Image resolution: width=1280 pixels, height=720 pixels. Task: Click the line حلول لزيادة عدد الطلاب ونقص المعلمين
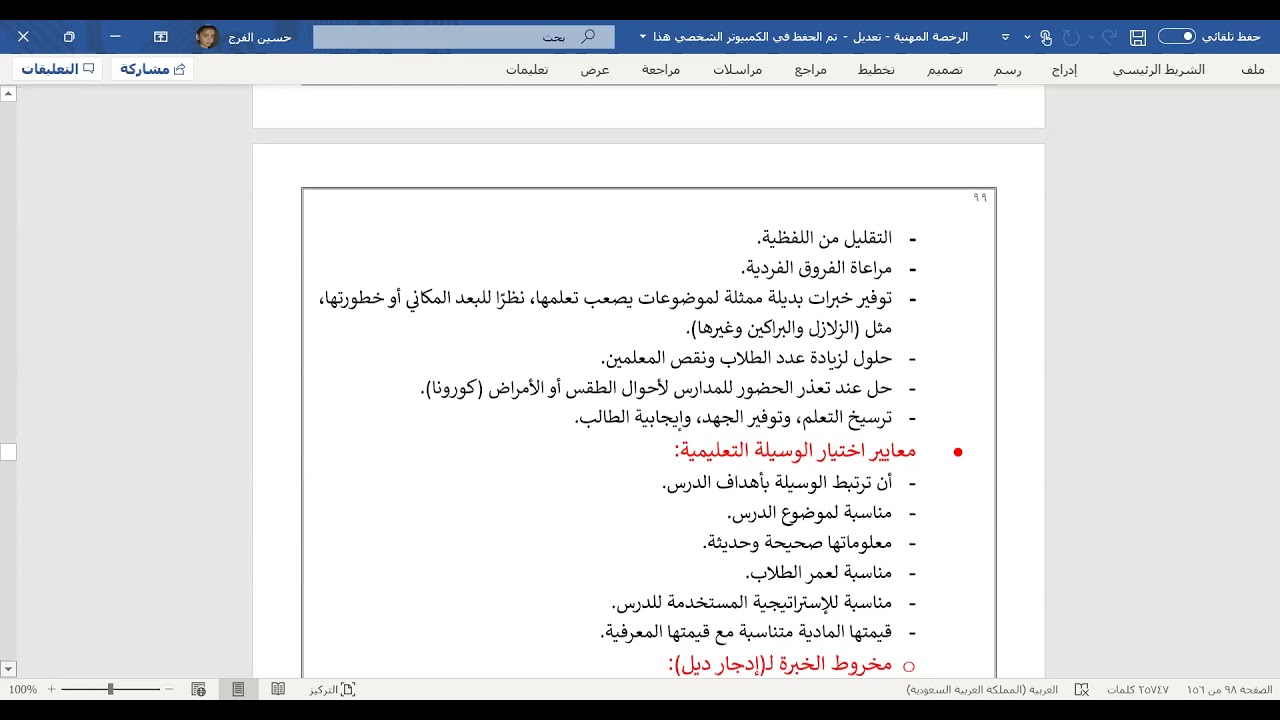[x=746, y=358]
